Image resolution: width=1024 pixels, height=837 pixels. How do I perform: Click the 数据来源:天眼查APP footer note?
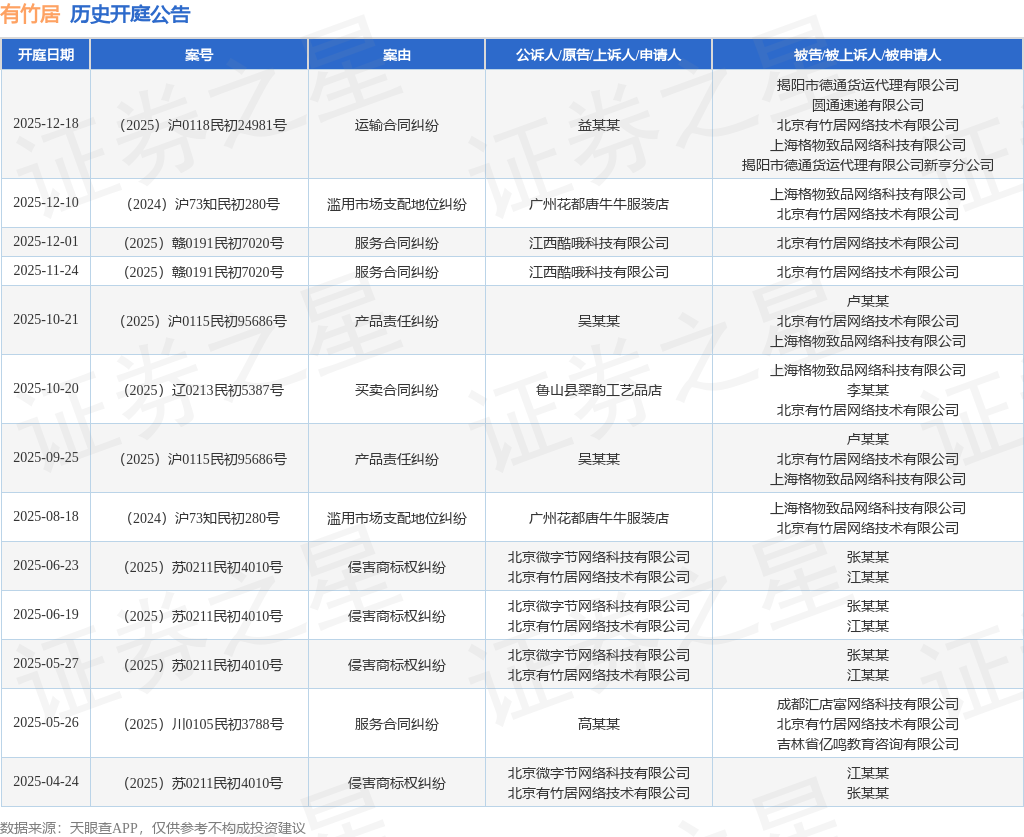153,829
